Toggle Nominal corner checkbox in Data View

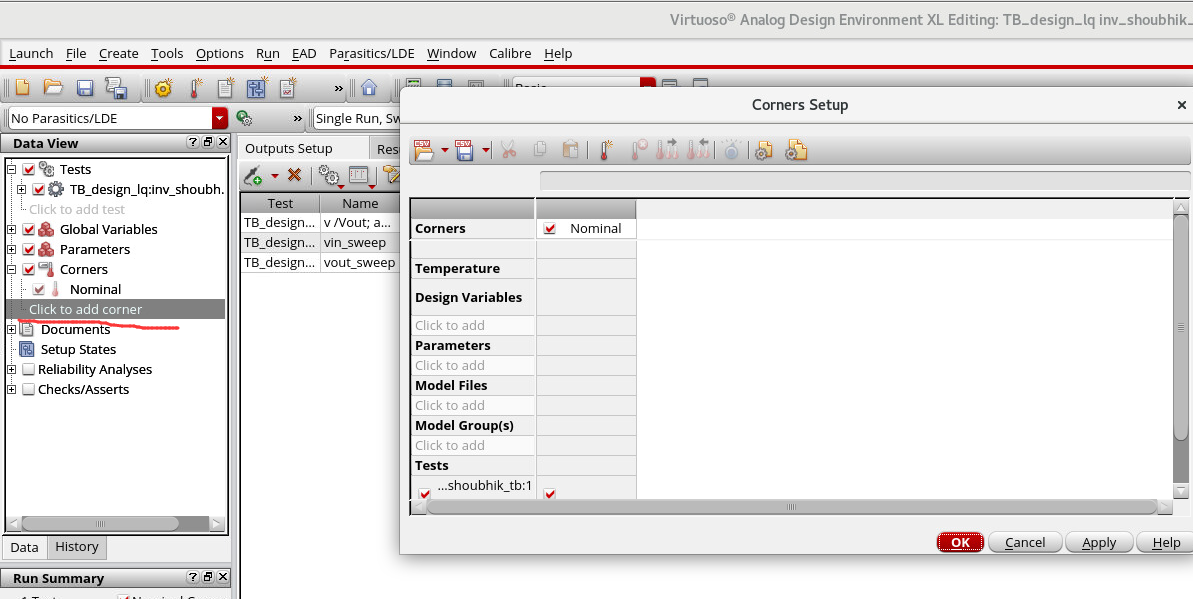click(x=39, y=289)
